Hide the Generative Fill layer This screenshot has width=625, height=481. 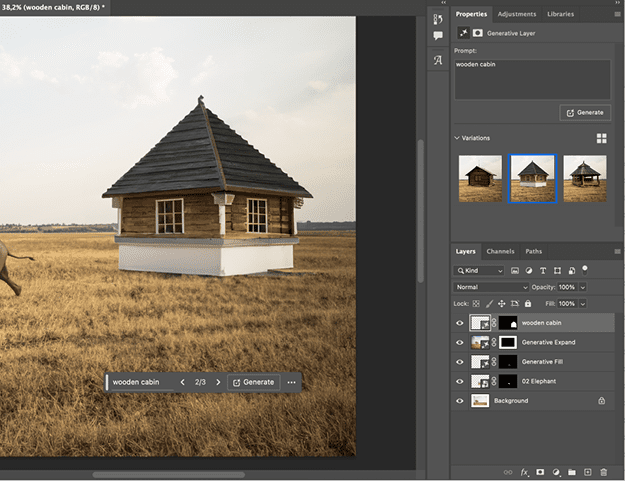(460, 362)
